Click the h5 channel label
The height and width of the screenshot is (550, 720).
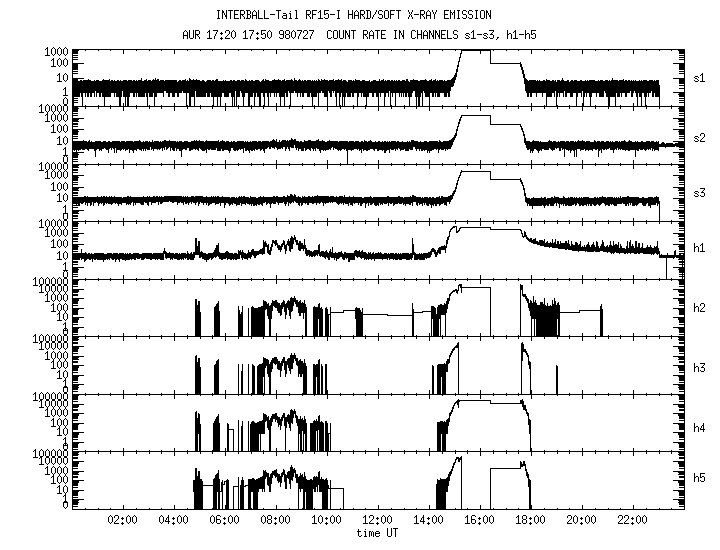point(699,478)
